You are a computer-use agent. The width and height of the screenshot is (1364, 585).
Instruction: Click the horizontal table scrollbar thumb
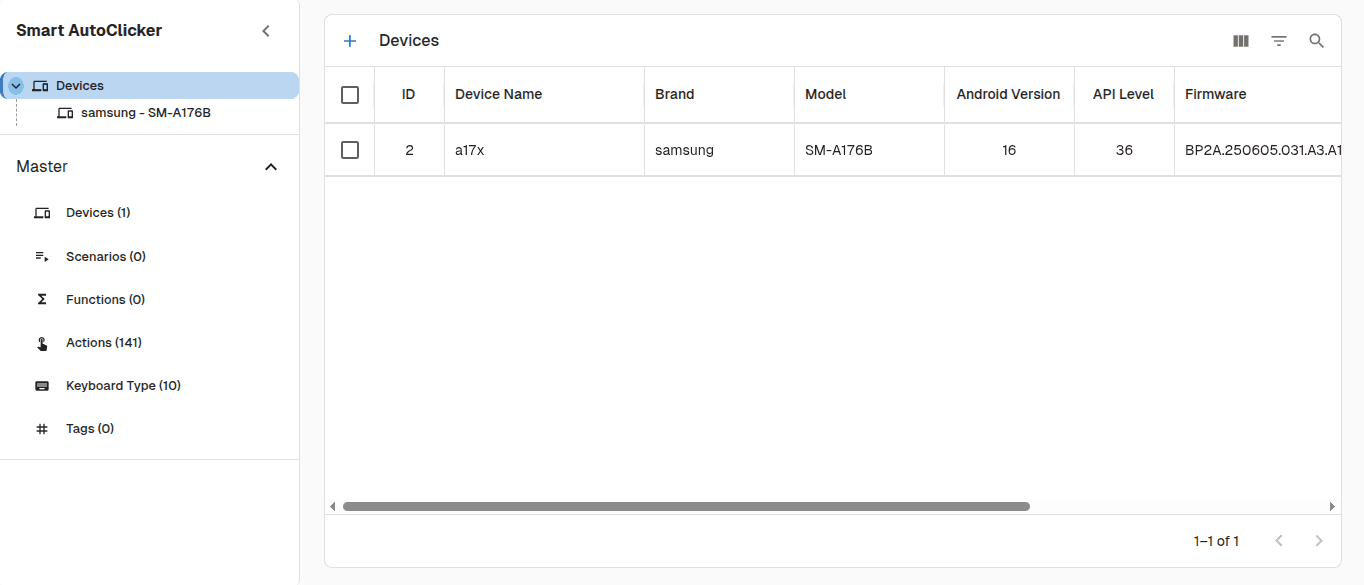coord(686,507)
